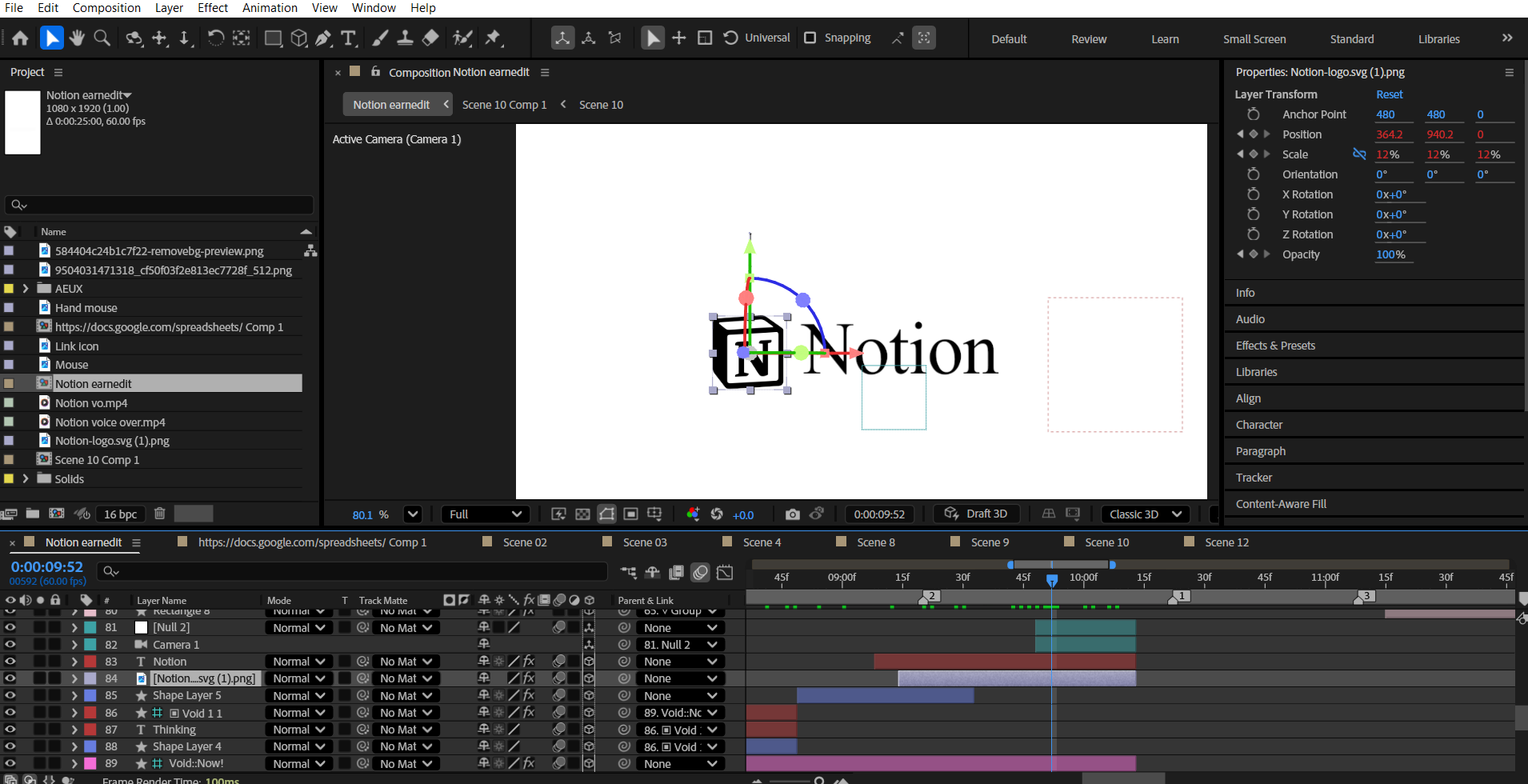Open the viewer resolution Full dropdown
This screenshot has height=784, width=1528.
486,514
